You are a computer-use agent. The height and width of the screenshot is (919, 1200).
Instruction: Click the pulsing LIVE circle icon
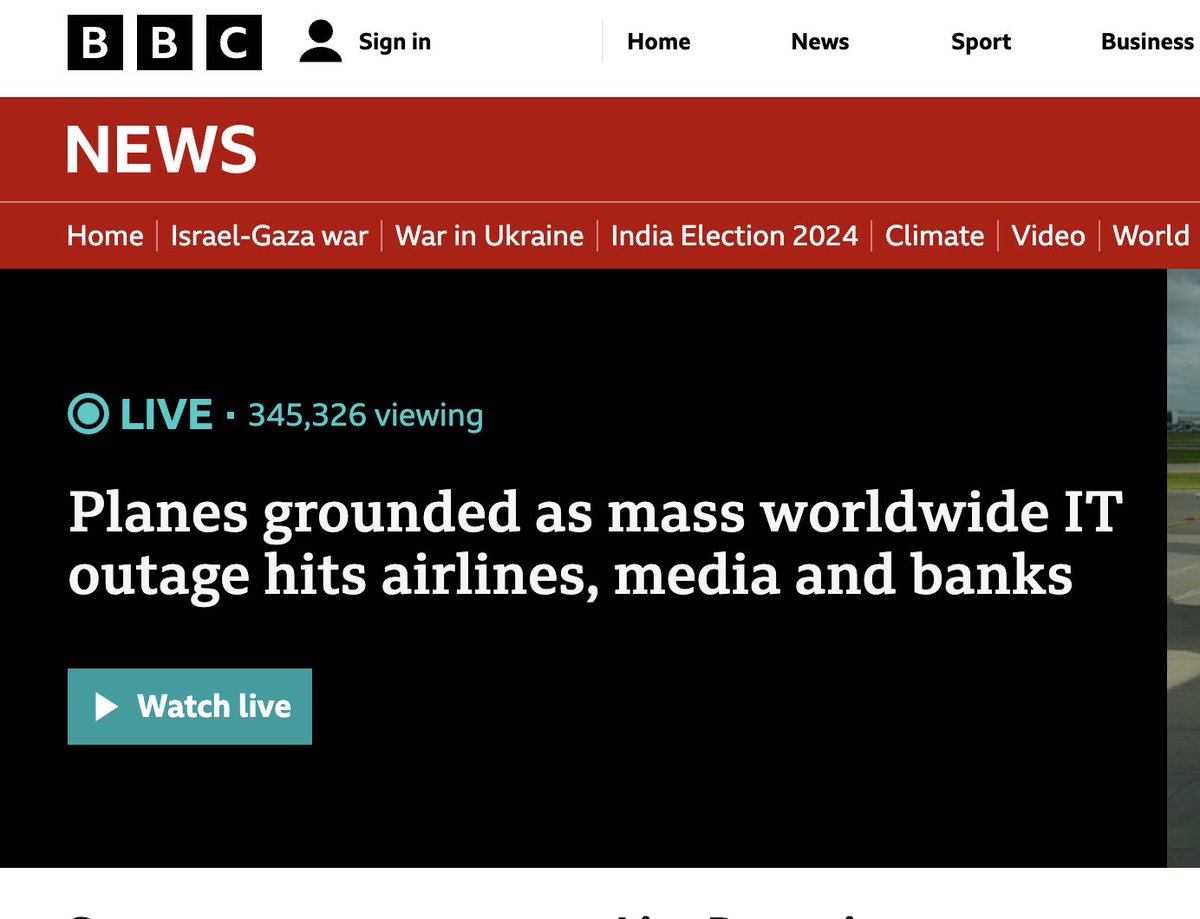point(88,414)
